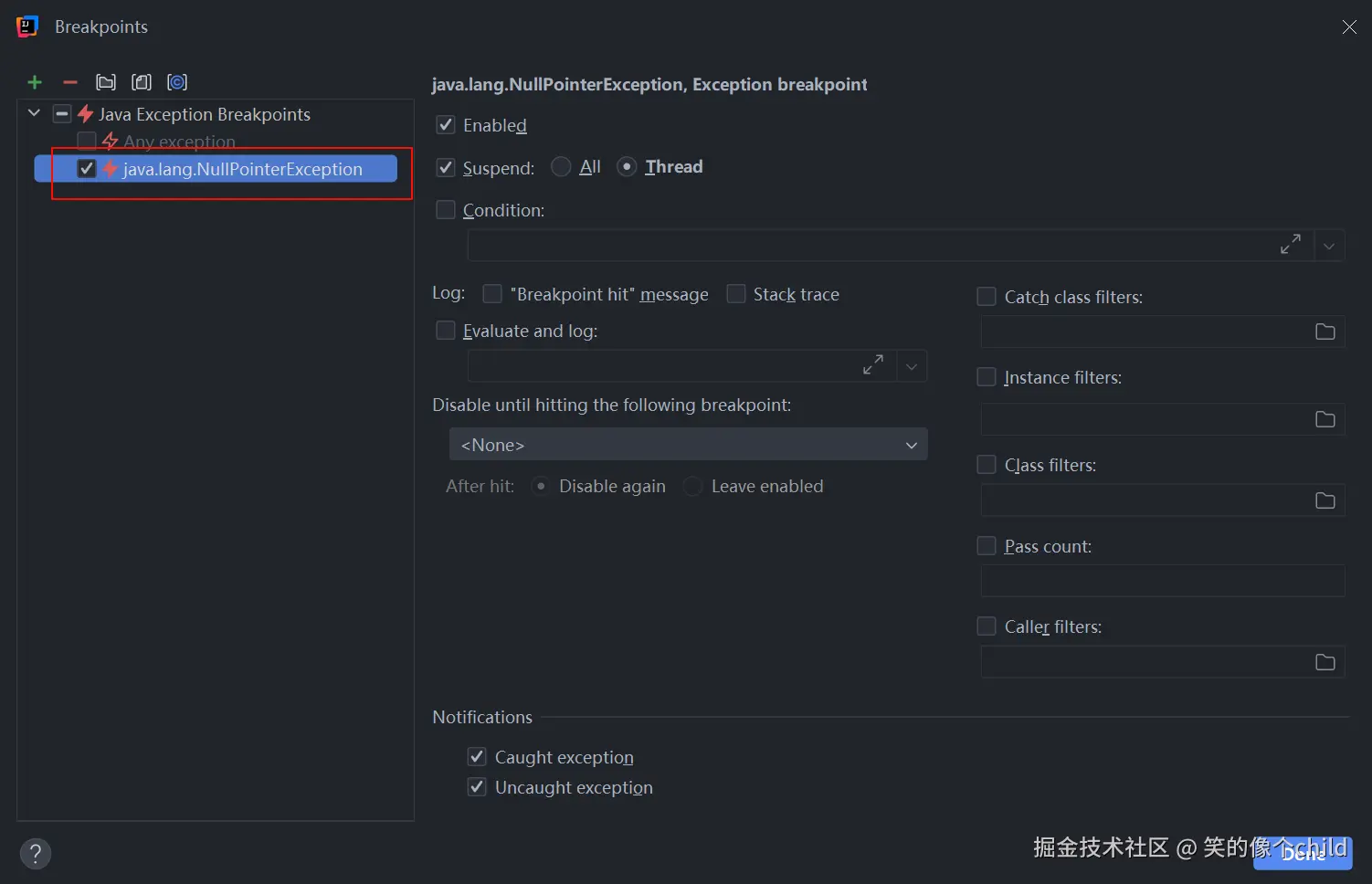The image size is (1372, 884).
Task: Enable Class filters checkbox
Action: pyautogui.click(x=987, y=465)
